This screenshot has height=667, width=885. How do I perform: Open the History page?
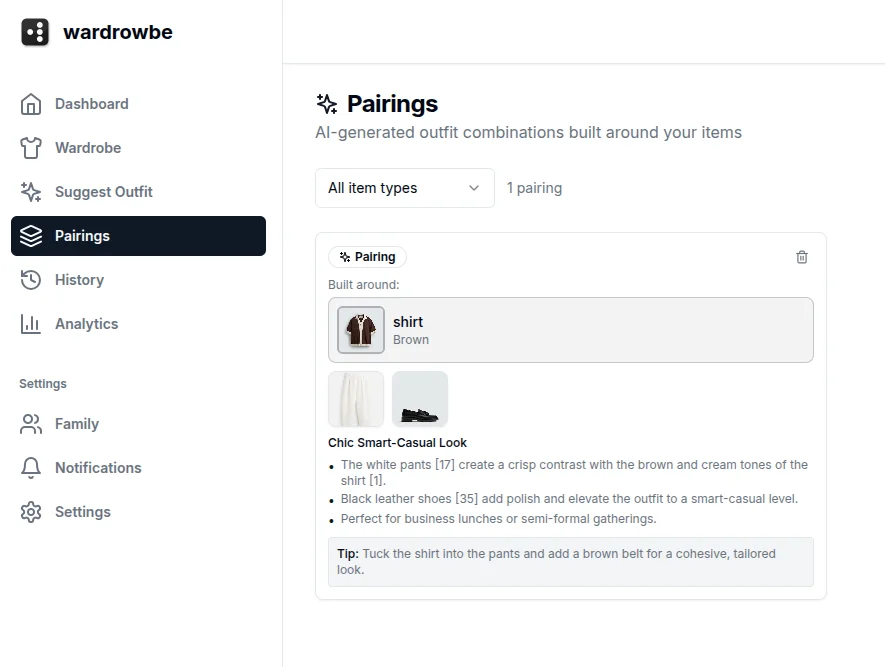[x=79, y=280]
